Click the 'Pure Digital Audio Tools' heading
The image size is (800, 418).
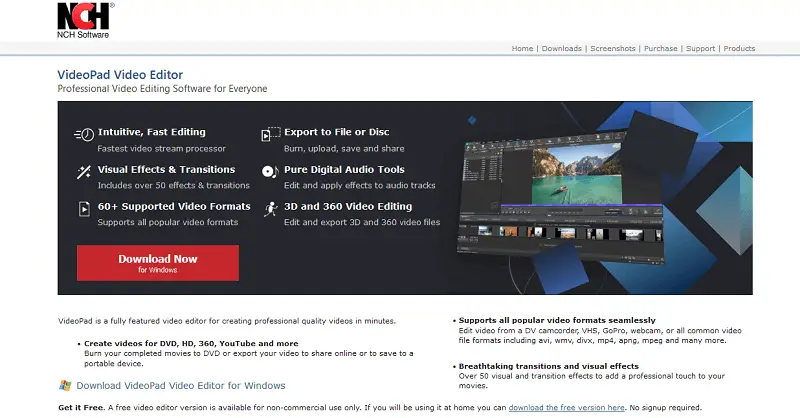coord(344,169)
